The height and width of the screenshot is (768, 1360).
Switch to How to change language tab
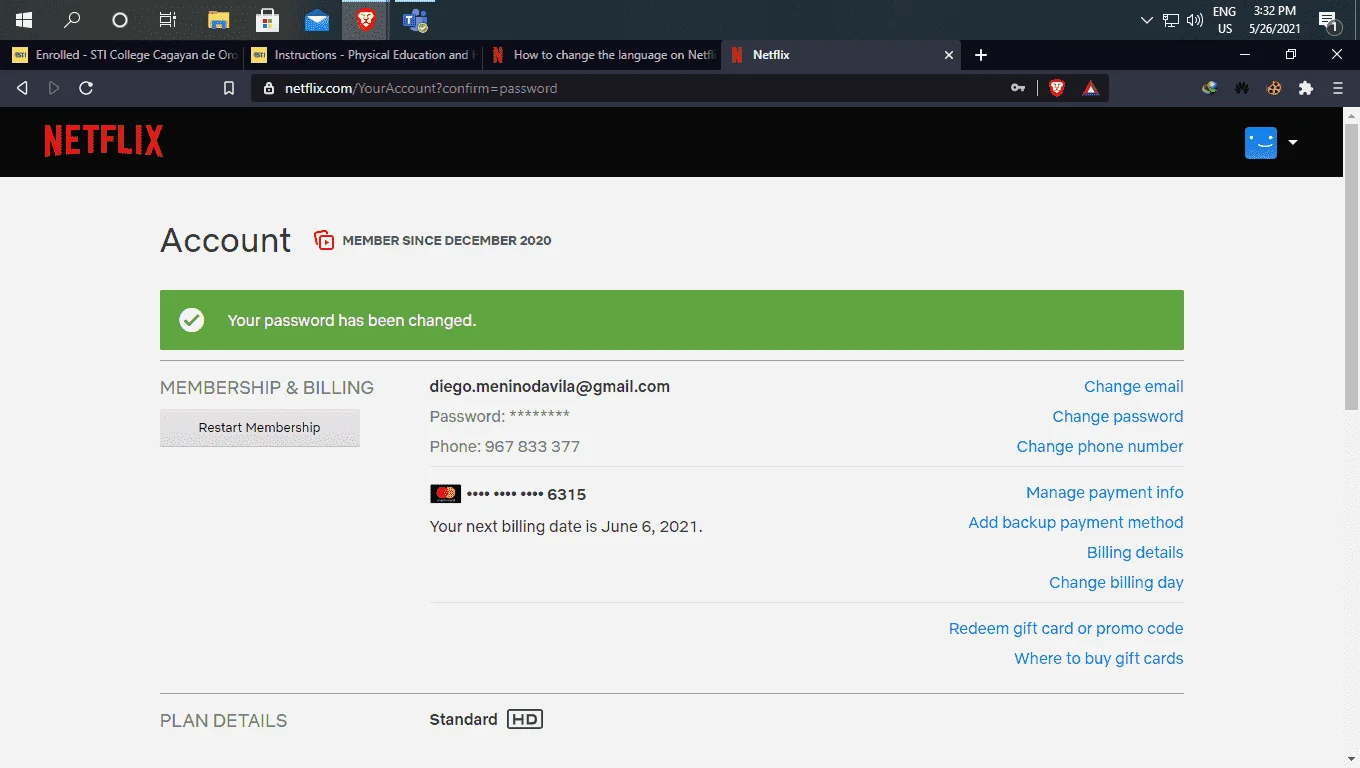[603, 55]
